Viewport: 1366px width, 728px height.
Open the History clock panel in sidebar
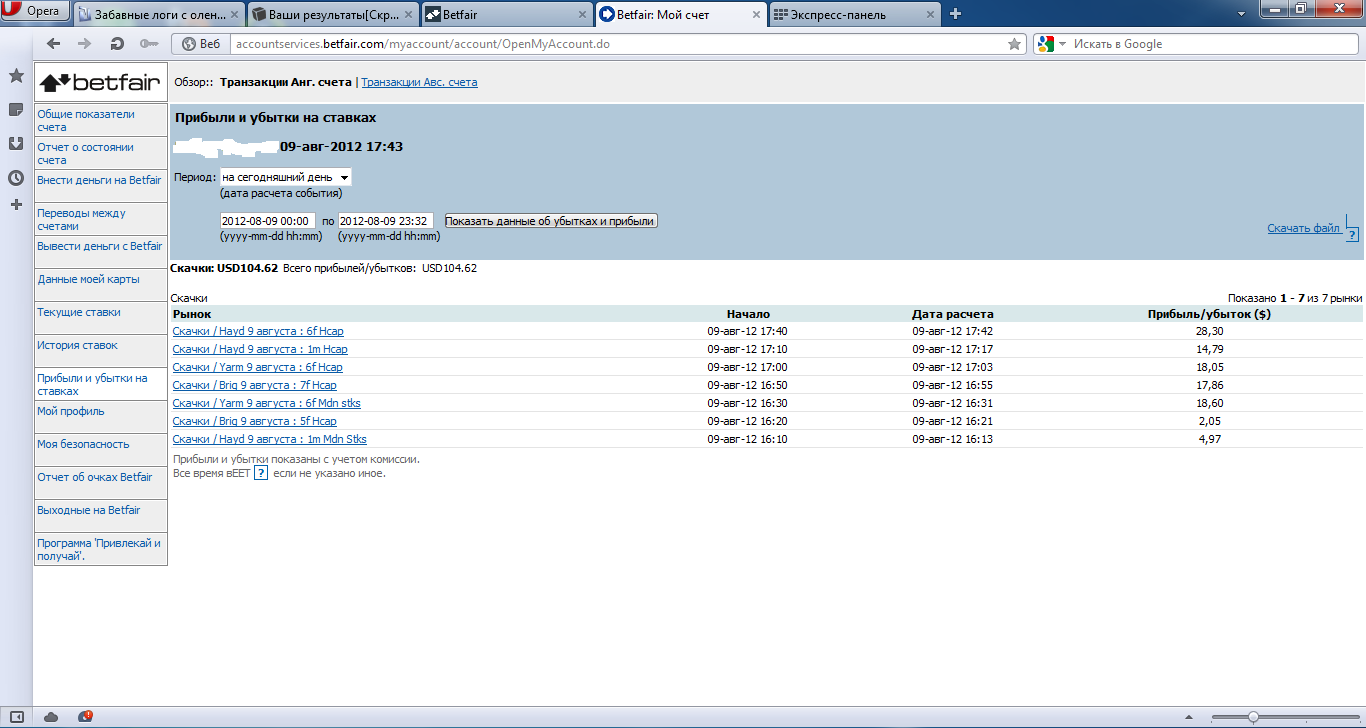point(16,178)
